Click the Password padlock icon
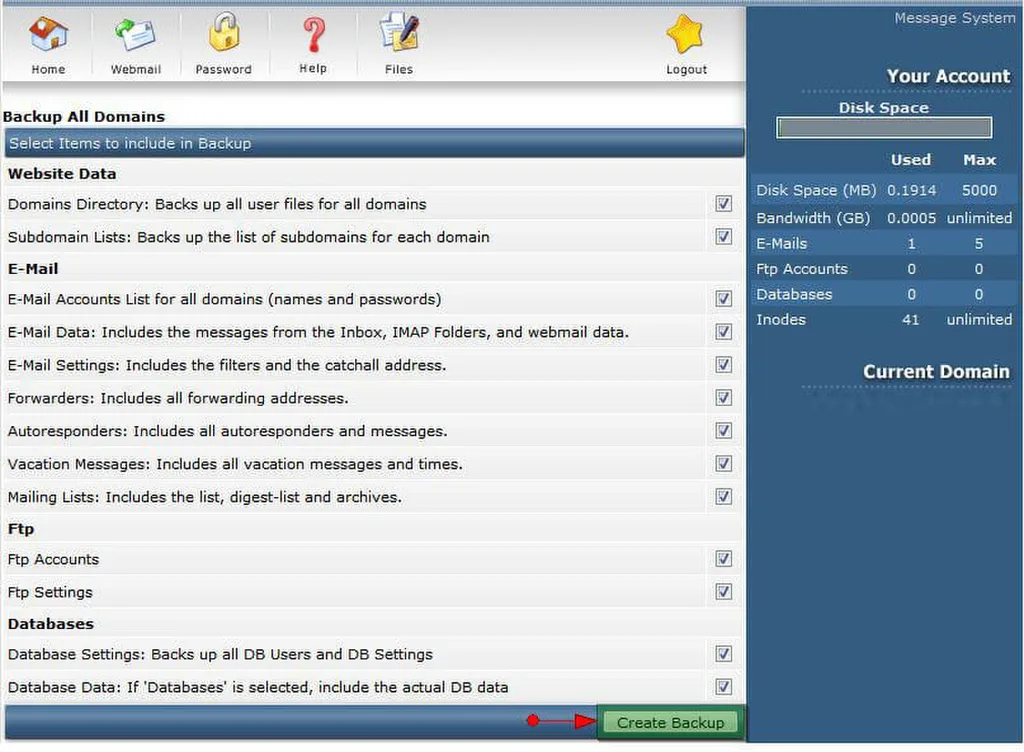The height and width of the screenshot is (752, 1024). (x=224, y=33)
